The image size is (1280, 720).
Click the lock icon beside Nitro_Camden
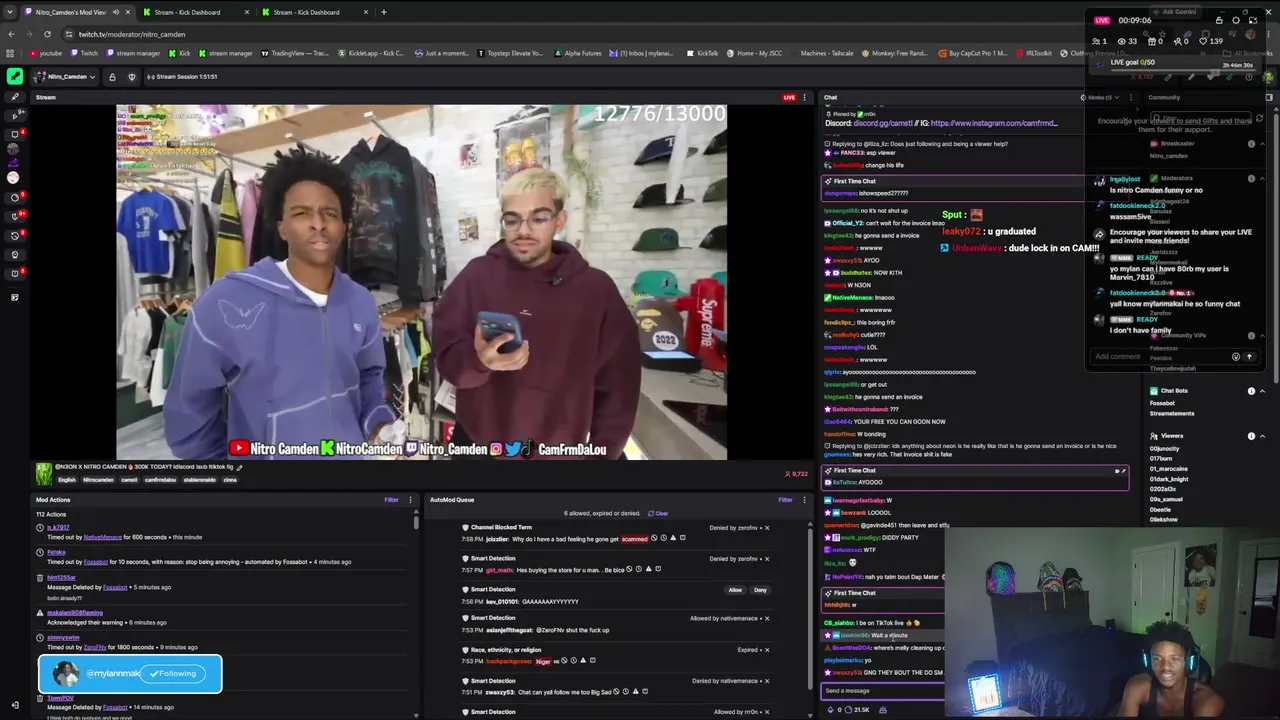click(112, 77)
